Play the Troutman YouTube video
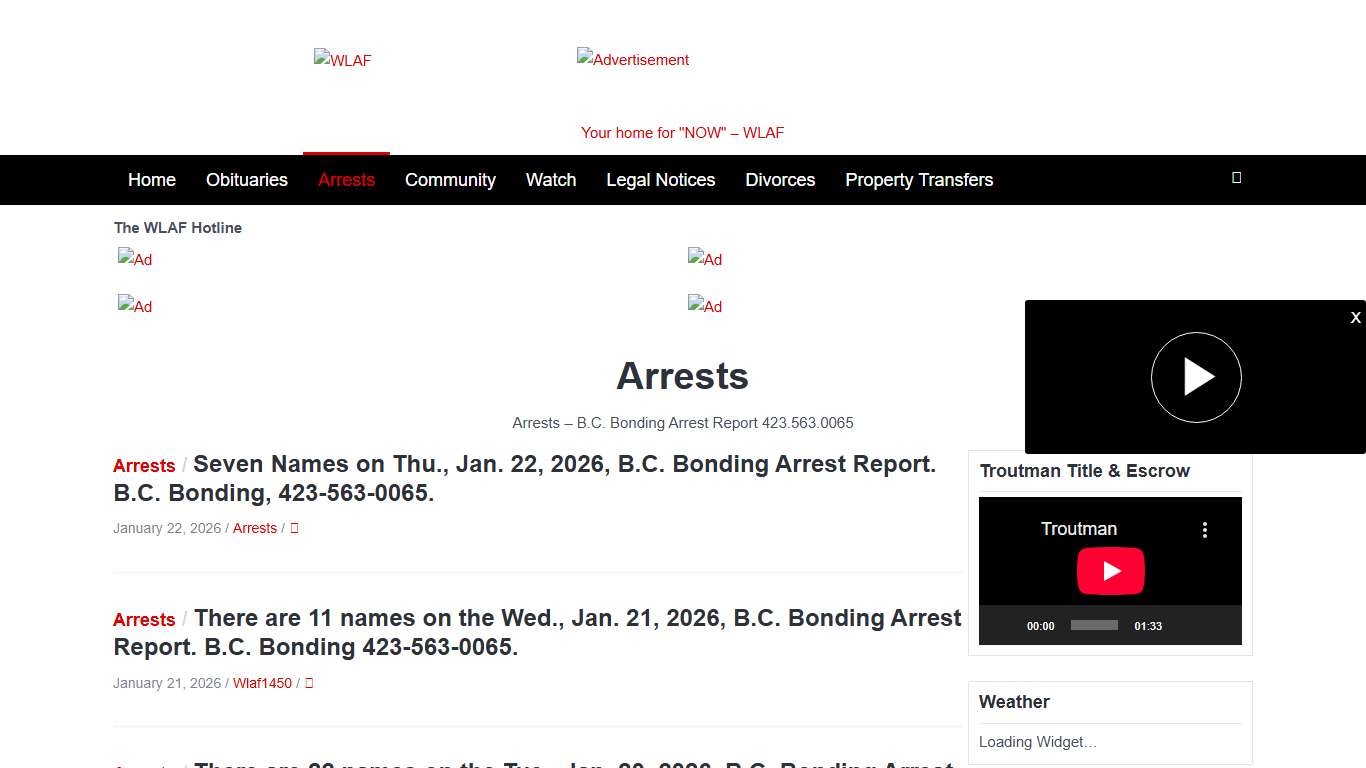 click(1110, 571)
